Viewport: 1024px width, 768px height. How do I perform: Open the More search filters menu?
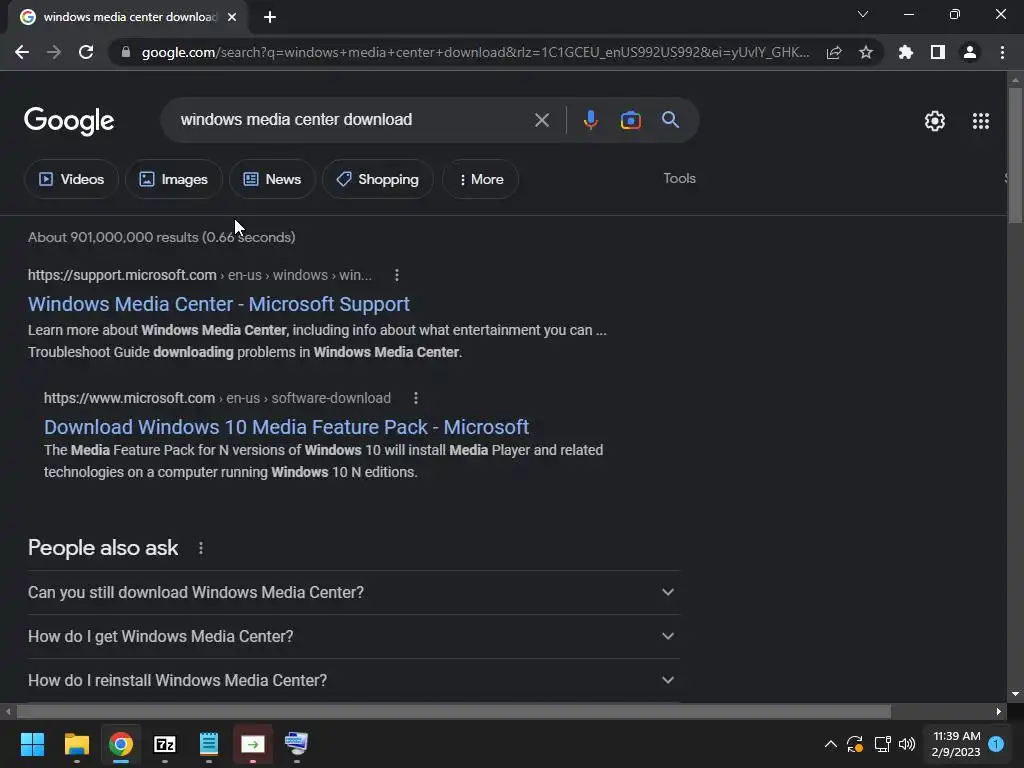click(481, 179)
